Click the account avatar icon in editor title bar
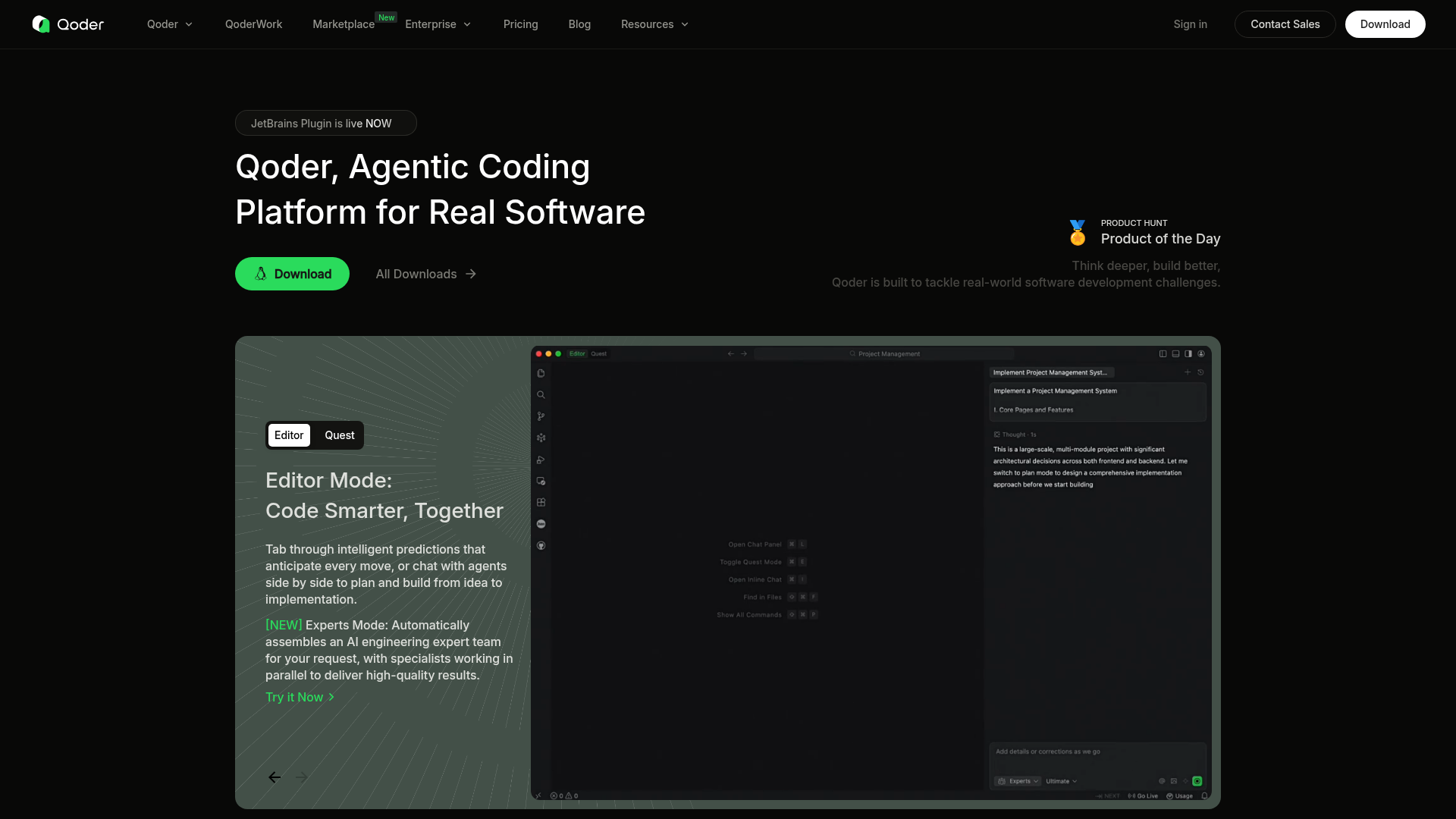The image size is (1456, 819). point(1201,353)
